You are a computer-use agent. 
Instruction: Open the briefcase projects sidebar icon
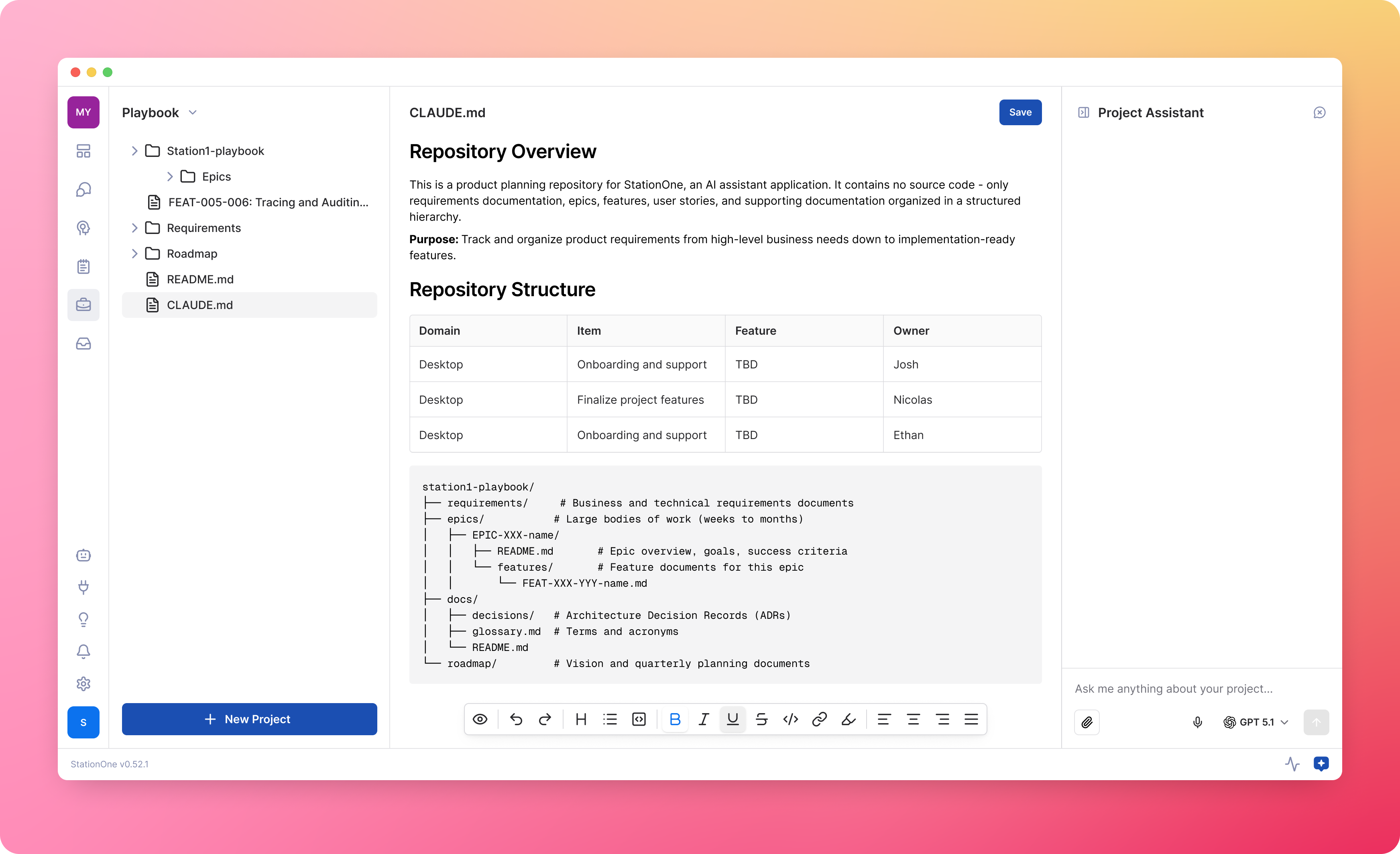point(83,305)
